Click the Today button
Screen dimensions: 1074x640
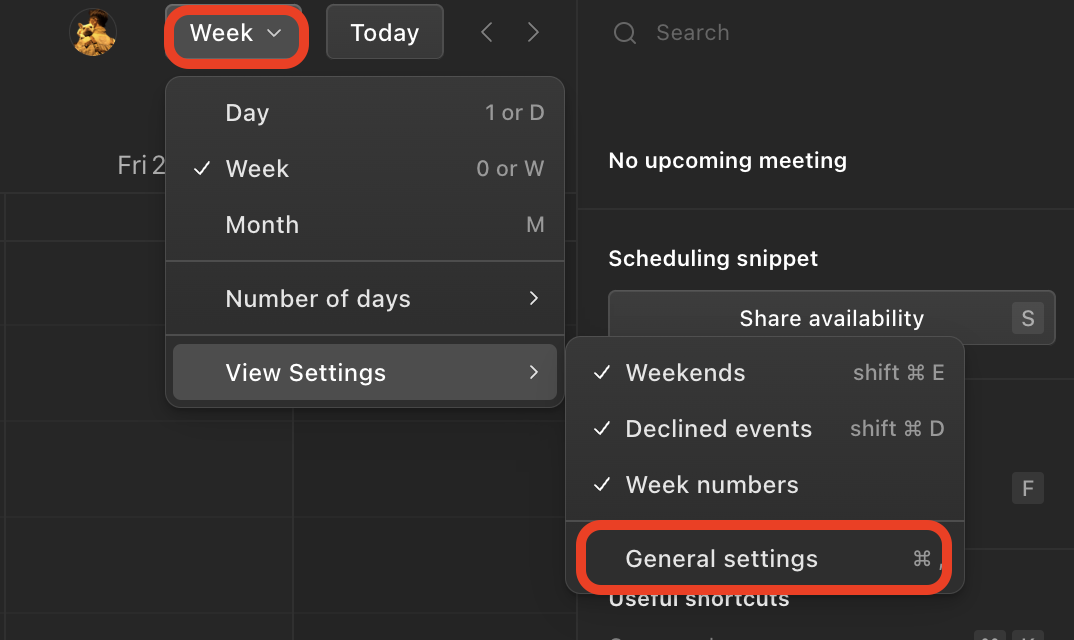pyautogui.click(x=385, y=33)
